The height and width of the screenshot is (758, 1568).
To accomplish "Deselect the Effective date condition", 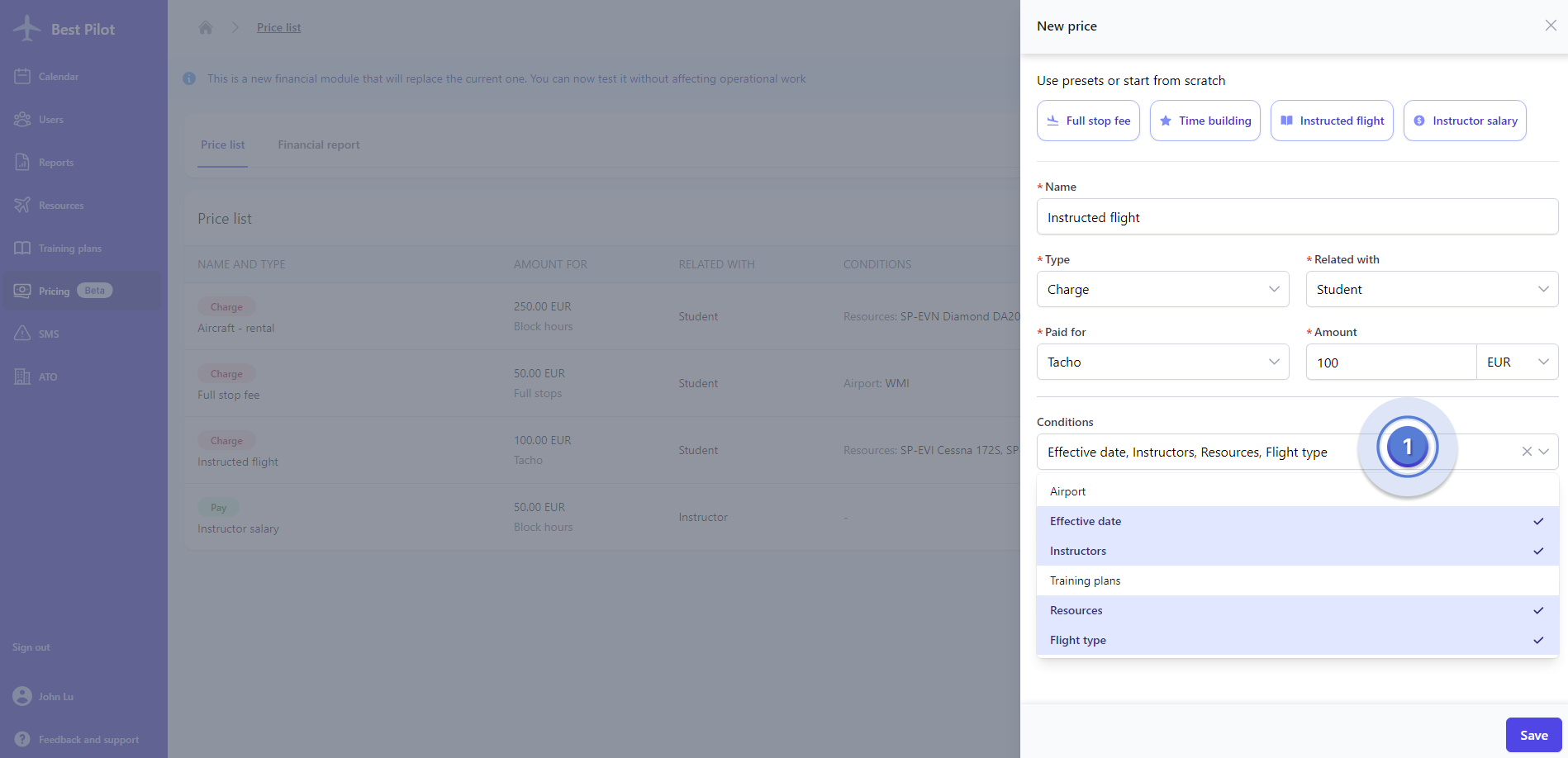I will click(x=1297, y=521).
